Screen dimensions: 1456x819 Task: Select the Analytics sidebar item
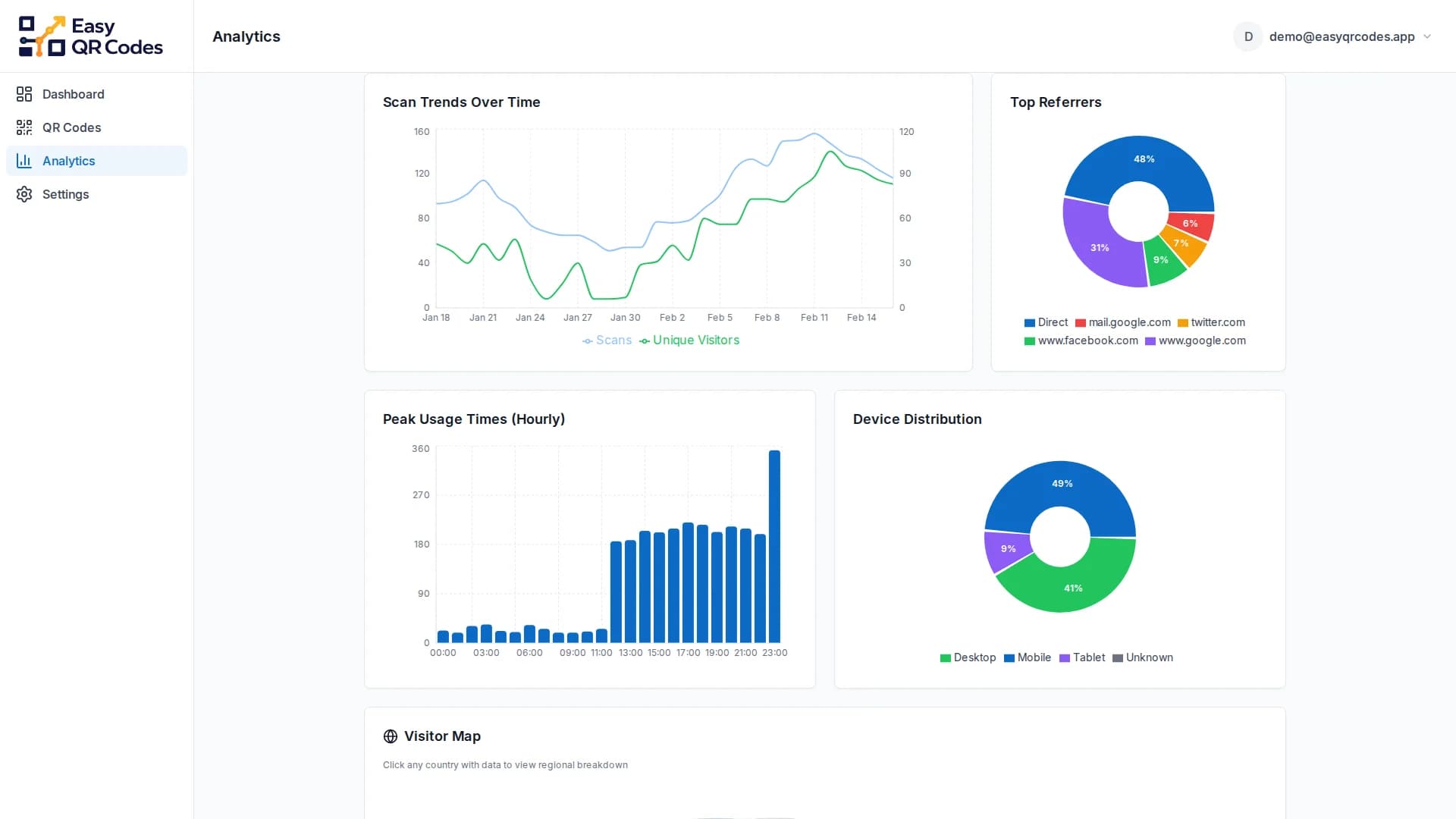96,161
